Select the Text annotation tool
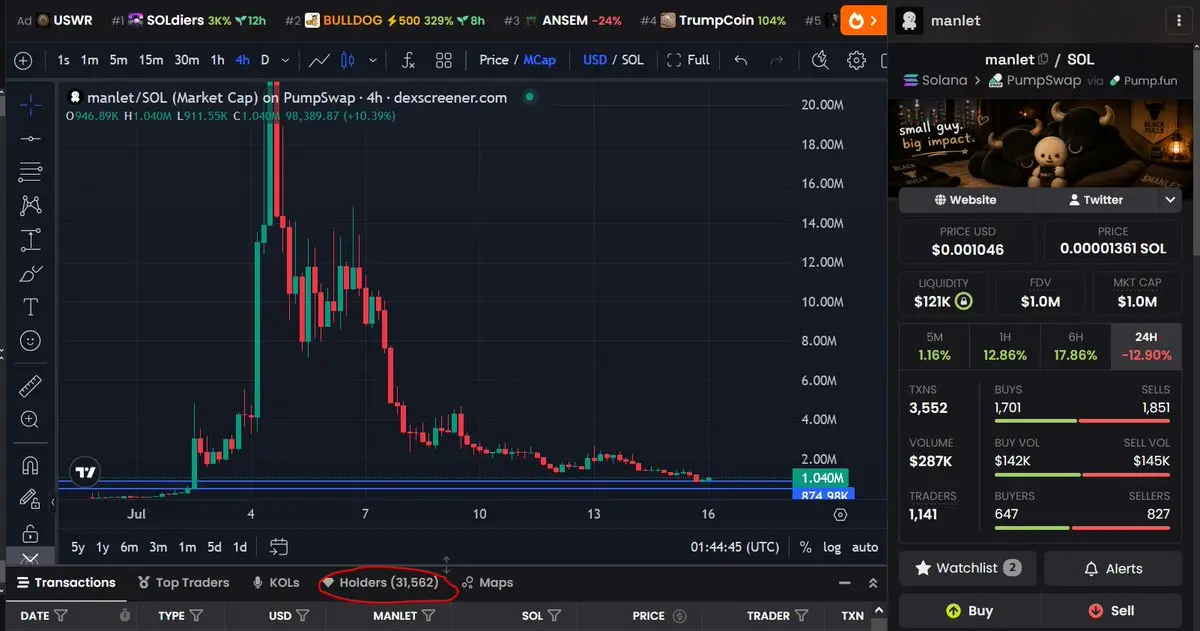This screenshot has height=631, width=1200. 30,306
